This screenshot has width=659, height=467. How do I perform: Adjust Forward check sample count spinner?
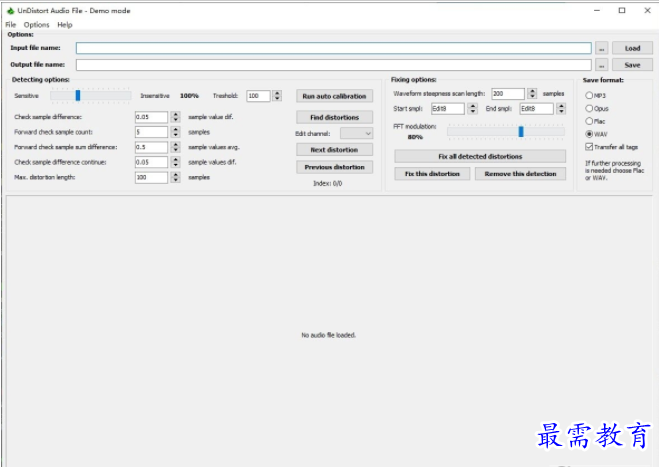pyautogui.click(x=176, y=132)
